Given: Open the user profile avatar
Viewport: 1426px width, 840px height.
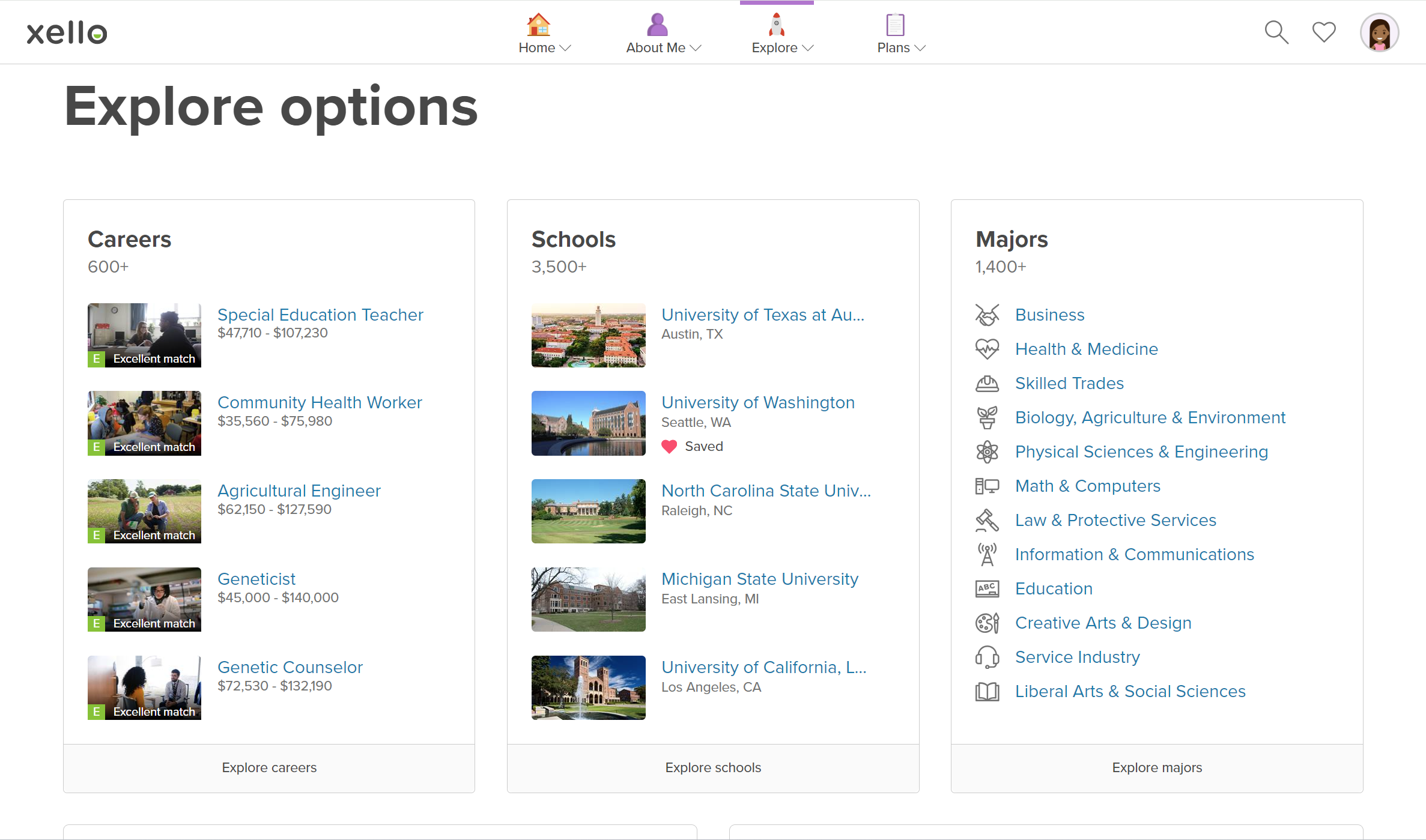Looking at the screenshot, I should point(1379,32).
